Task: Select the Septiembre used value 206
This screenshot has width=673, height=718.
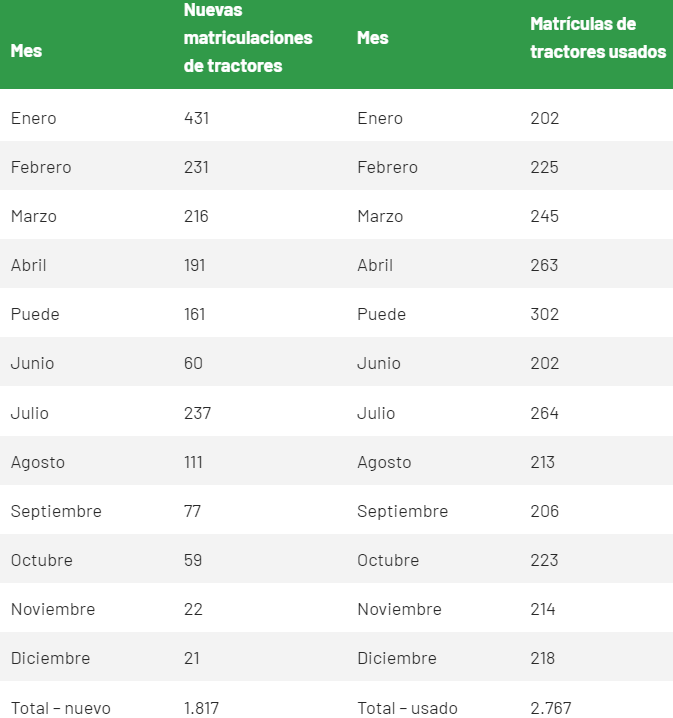Action: [544, 511]
